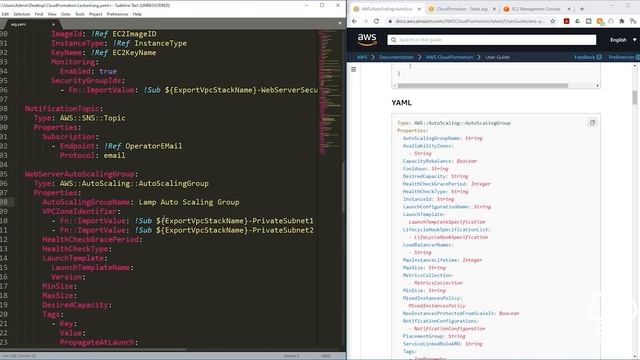Open the Help menu in Sublime Text
This screenshot has width=640, height=360.
137,14
